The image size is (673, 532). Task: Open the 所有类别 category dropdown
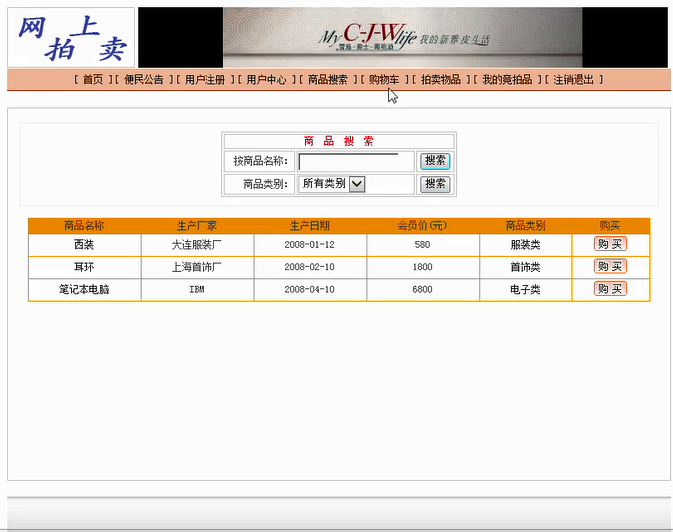(x=332, y=184)
